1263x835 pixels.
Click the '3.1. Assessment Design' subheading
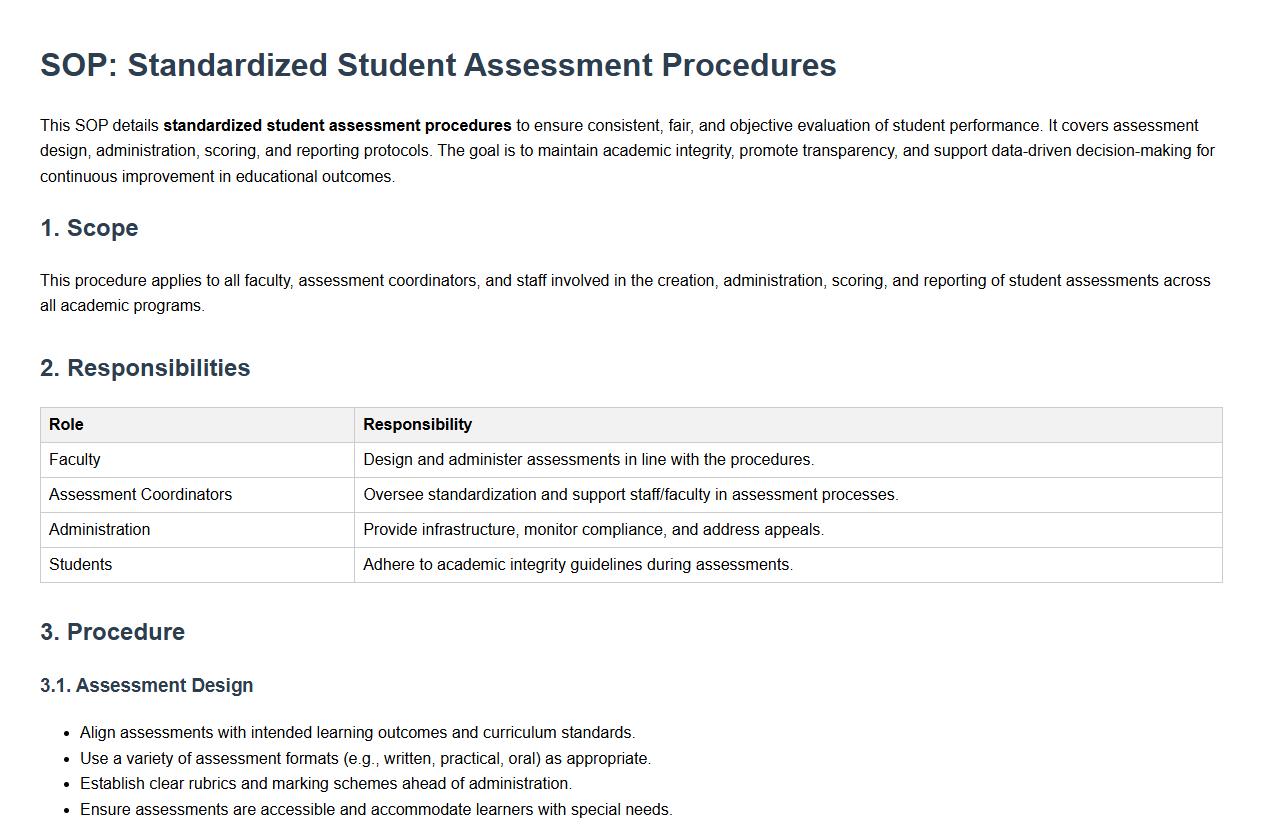click(146, 686)
